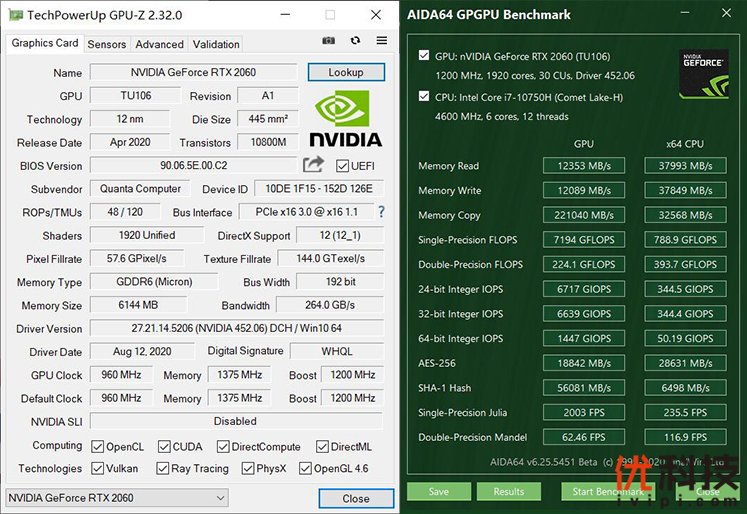Open the graphics card selection dropdown
747x514 pixels.
click(117, 498)
